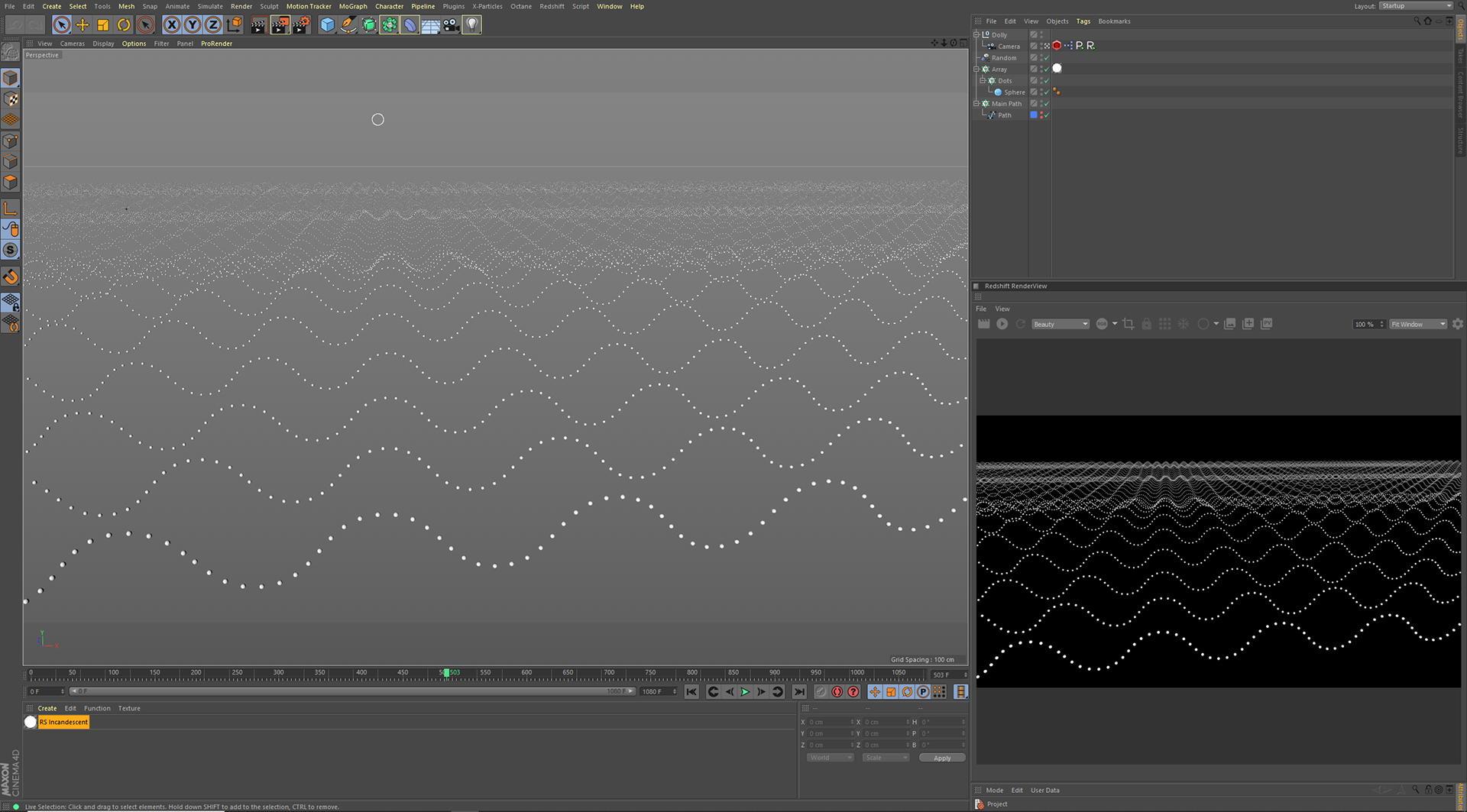Open the World coordinate dropdown
Image resolution: width=1467 pixels, height=812 pixels.
(830, 758)
